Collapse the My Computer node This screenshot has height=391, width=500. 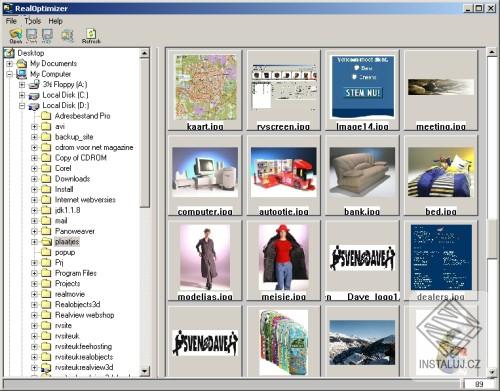[x=9, y=74]
